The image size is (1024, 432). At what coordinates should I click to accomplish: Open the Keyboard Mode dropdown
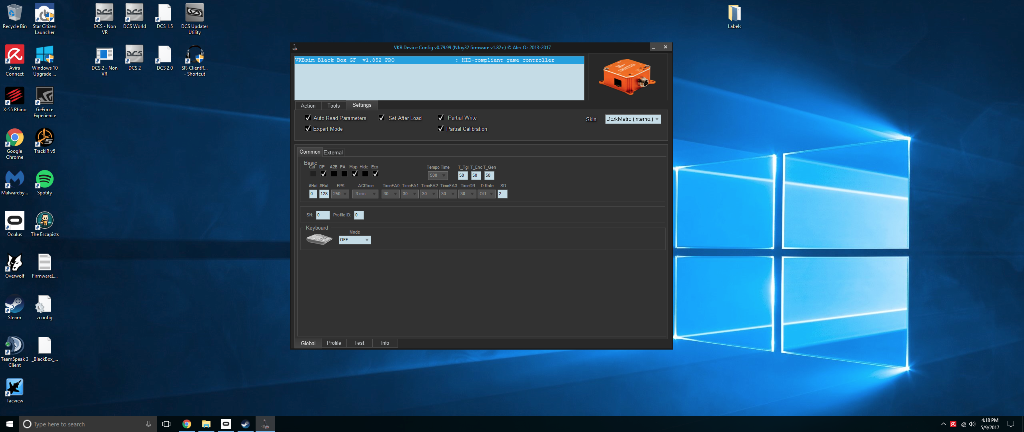pos(355,240)
